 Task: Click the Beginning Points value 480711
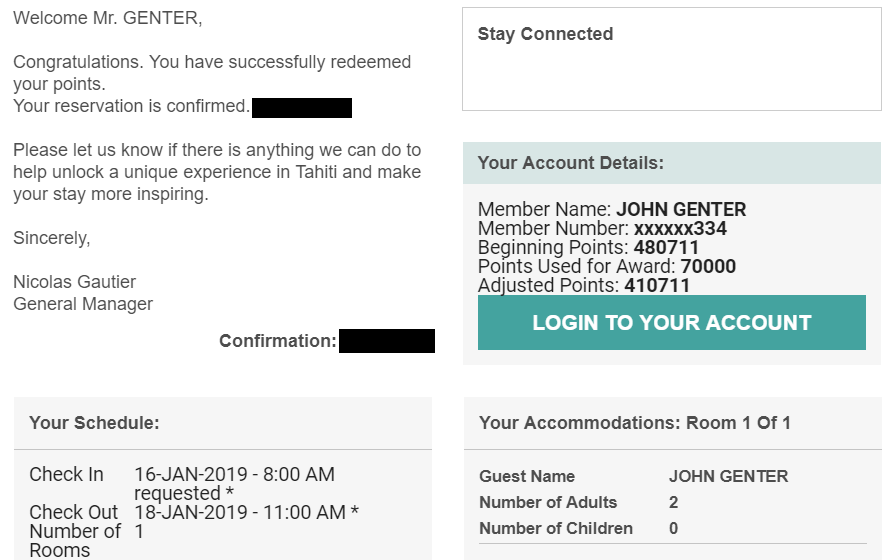coord(666,248)
